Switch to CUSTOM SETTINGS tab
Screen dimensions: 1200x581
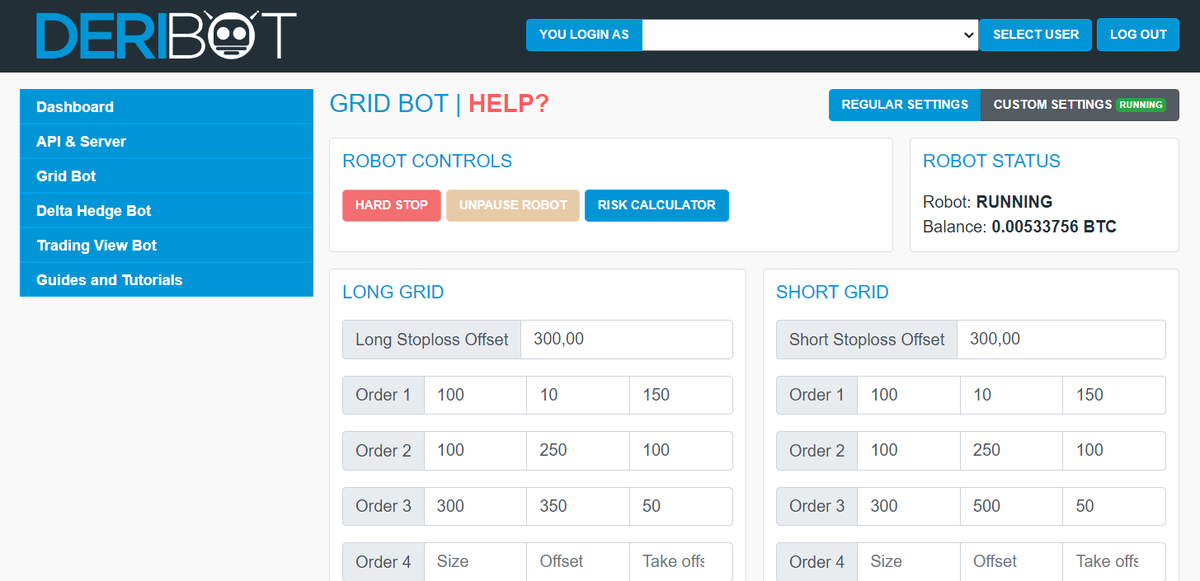[1079, 105]
